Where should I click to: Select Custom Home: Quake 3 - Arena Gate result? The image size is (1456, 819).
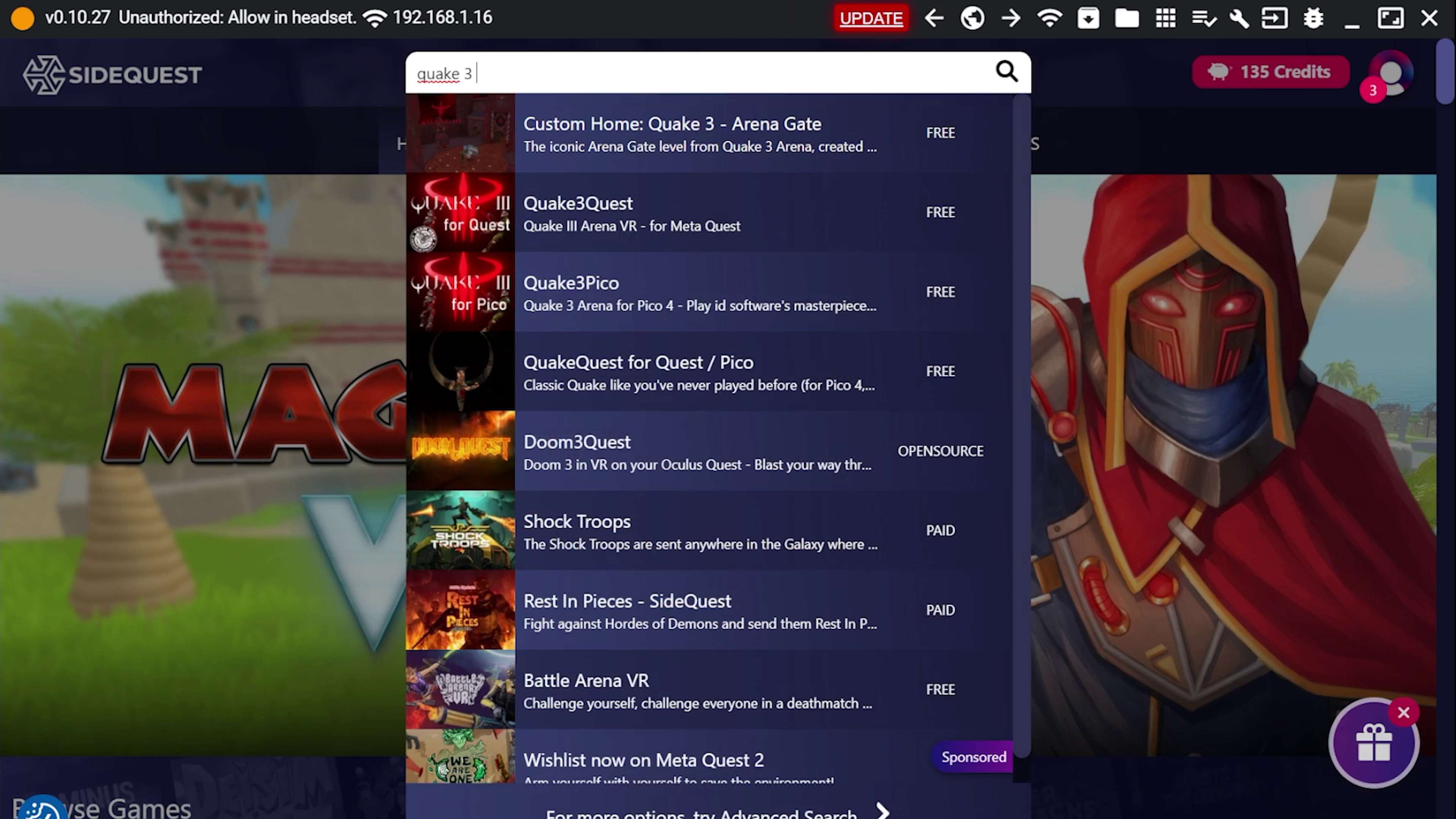pyautogui.click(x=709, y=133)
